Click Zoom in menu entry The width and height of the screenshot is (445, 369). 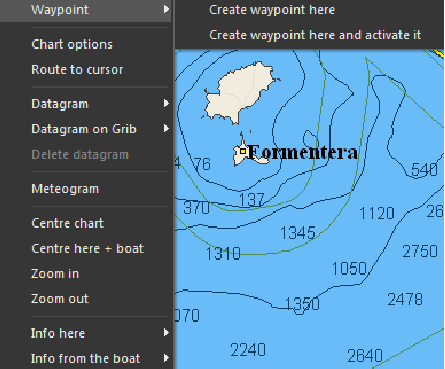click(x=55, y=274)
